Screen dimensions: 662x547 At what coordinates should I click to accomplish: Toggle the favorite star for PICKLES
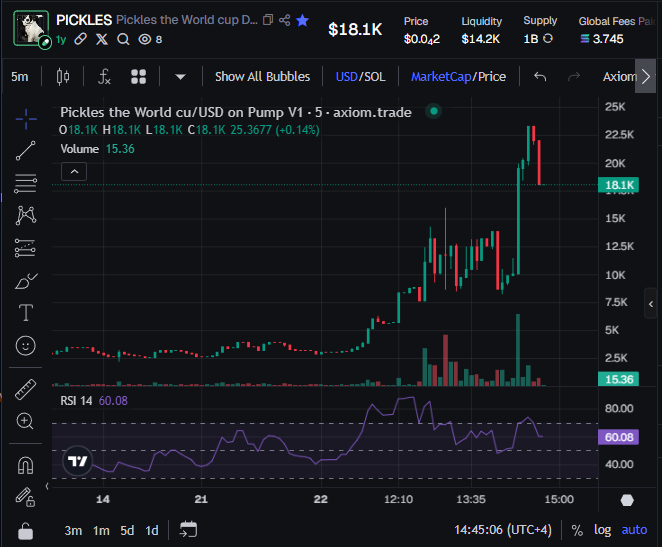[302, 20]
